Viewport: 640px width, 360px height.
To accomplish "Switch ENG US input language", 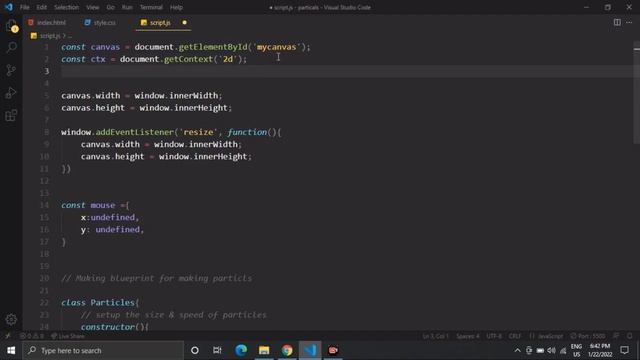I will point(576,350).
